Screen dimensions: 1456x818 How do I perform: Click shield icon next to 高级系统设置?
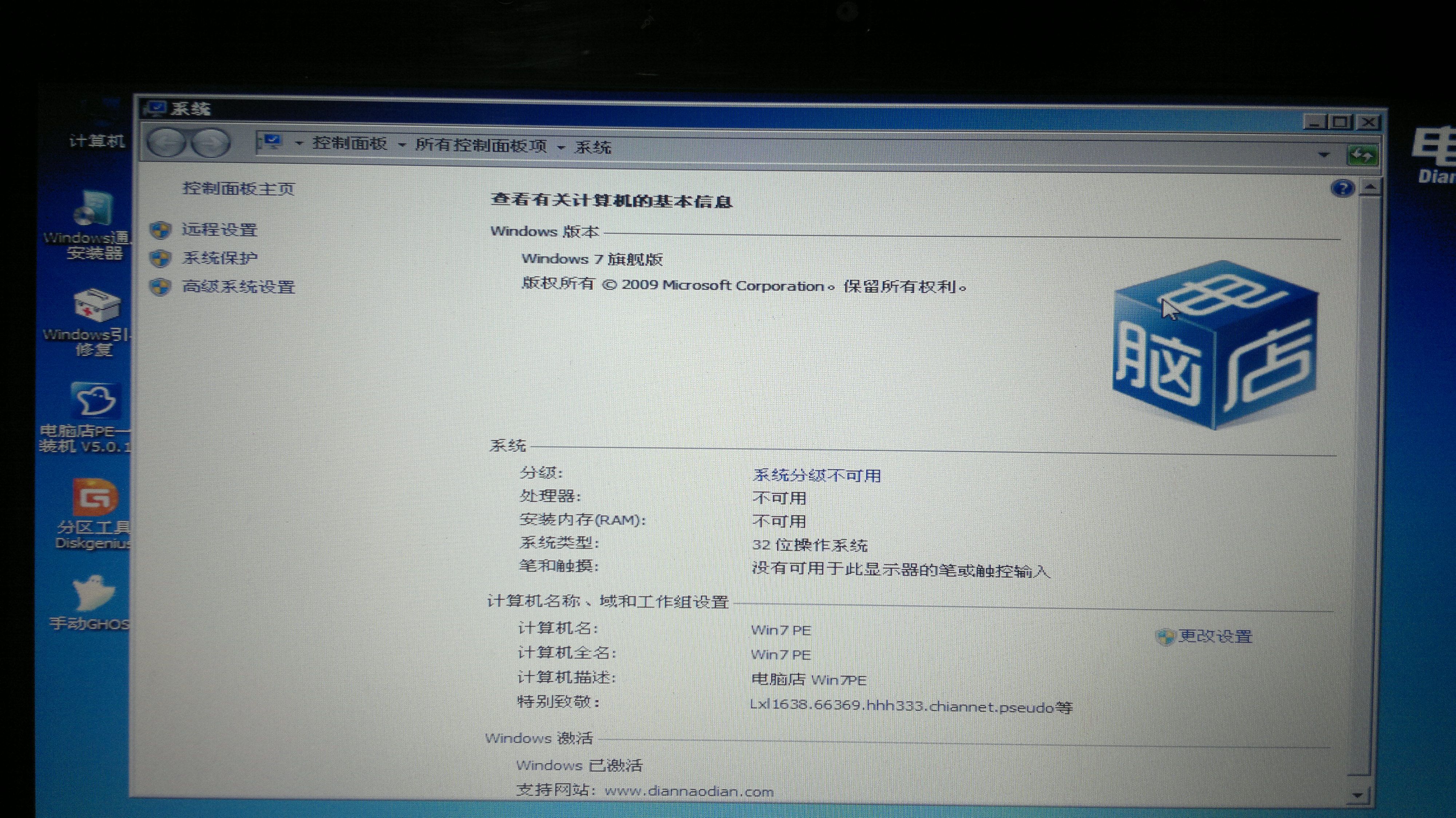[x=161, y=287]
